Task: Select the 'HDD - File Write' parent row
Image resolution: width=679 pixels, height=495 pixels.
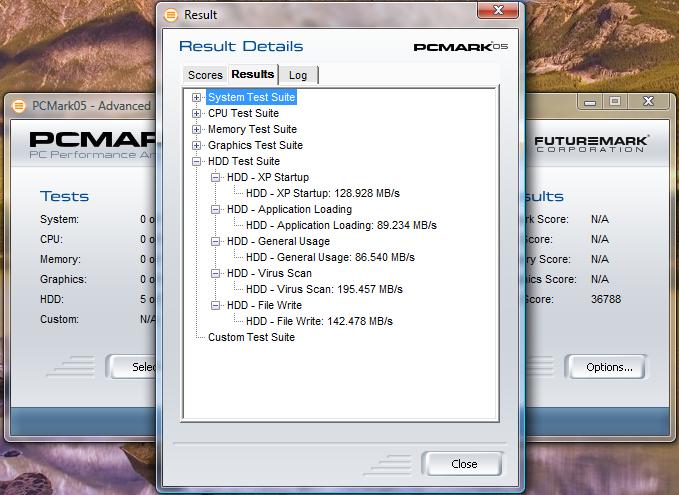Action: coord(265,306)
